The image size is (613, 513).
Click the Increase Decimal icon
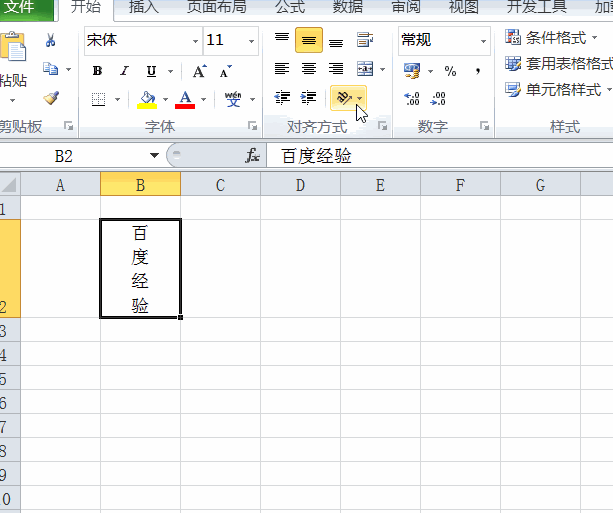click(x=412, y=99)
